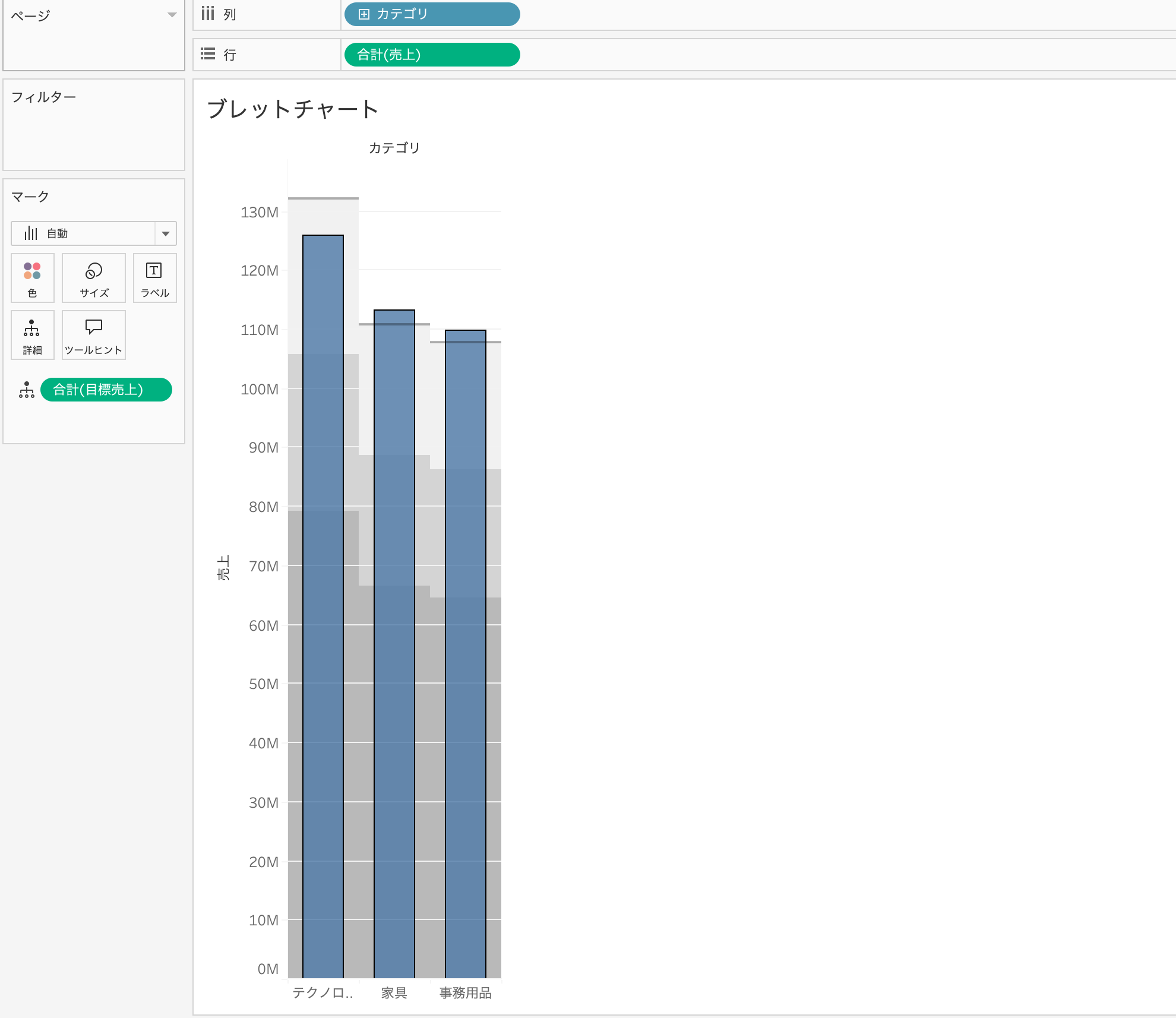Open the ページ shelf dropdown arrow
The image size is (1176, 1018).
pos(172,15)
